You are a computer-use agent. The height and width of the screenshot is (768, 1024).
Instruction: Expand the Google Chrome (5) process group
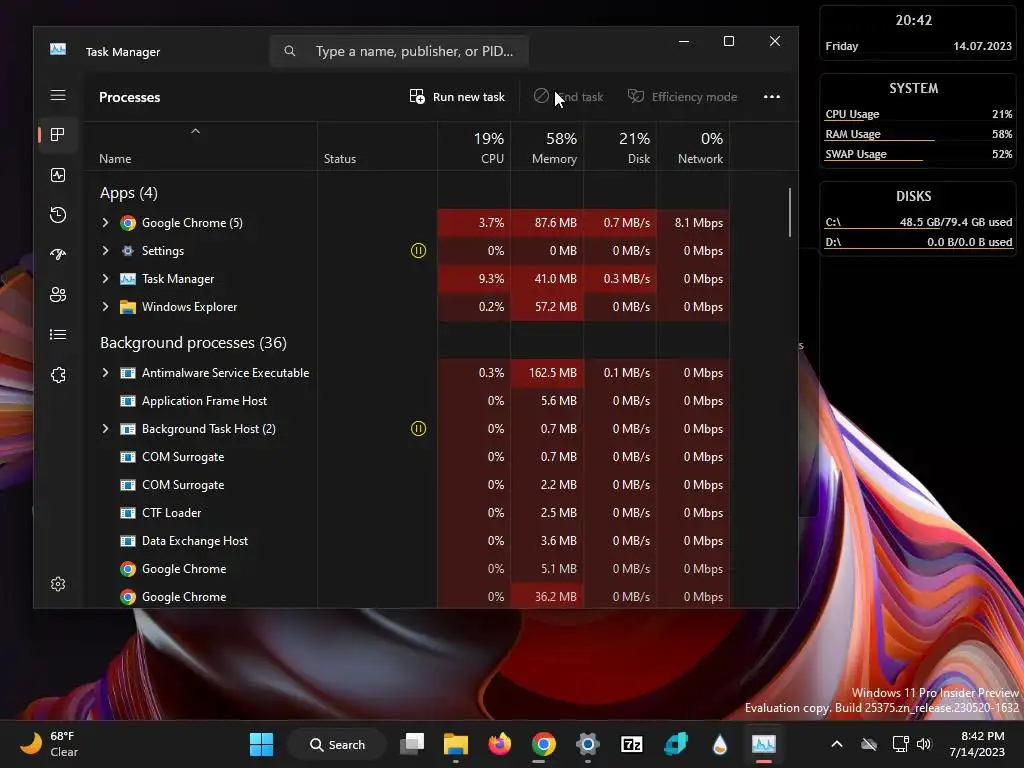(x=105, y=223)
